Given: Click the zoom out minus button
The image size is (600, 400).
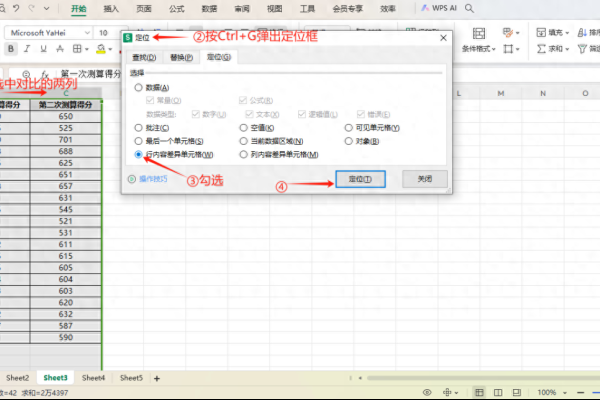Looking at the screenshot, I should [580, 392].
